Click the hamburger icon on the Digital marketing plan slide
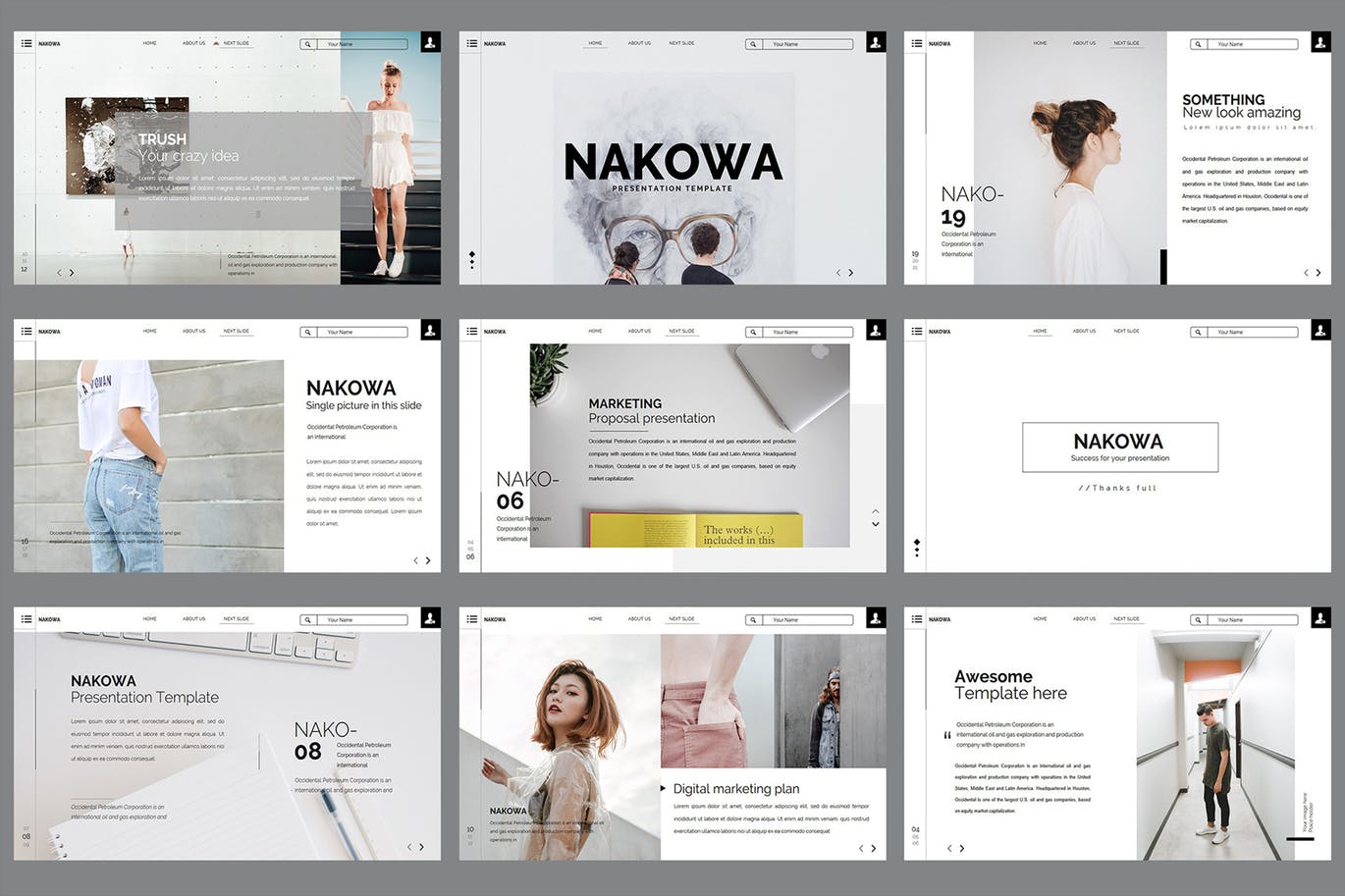The height and width of the screenshot is (896, 1345). click(x=472, y=619)
